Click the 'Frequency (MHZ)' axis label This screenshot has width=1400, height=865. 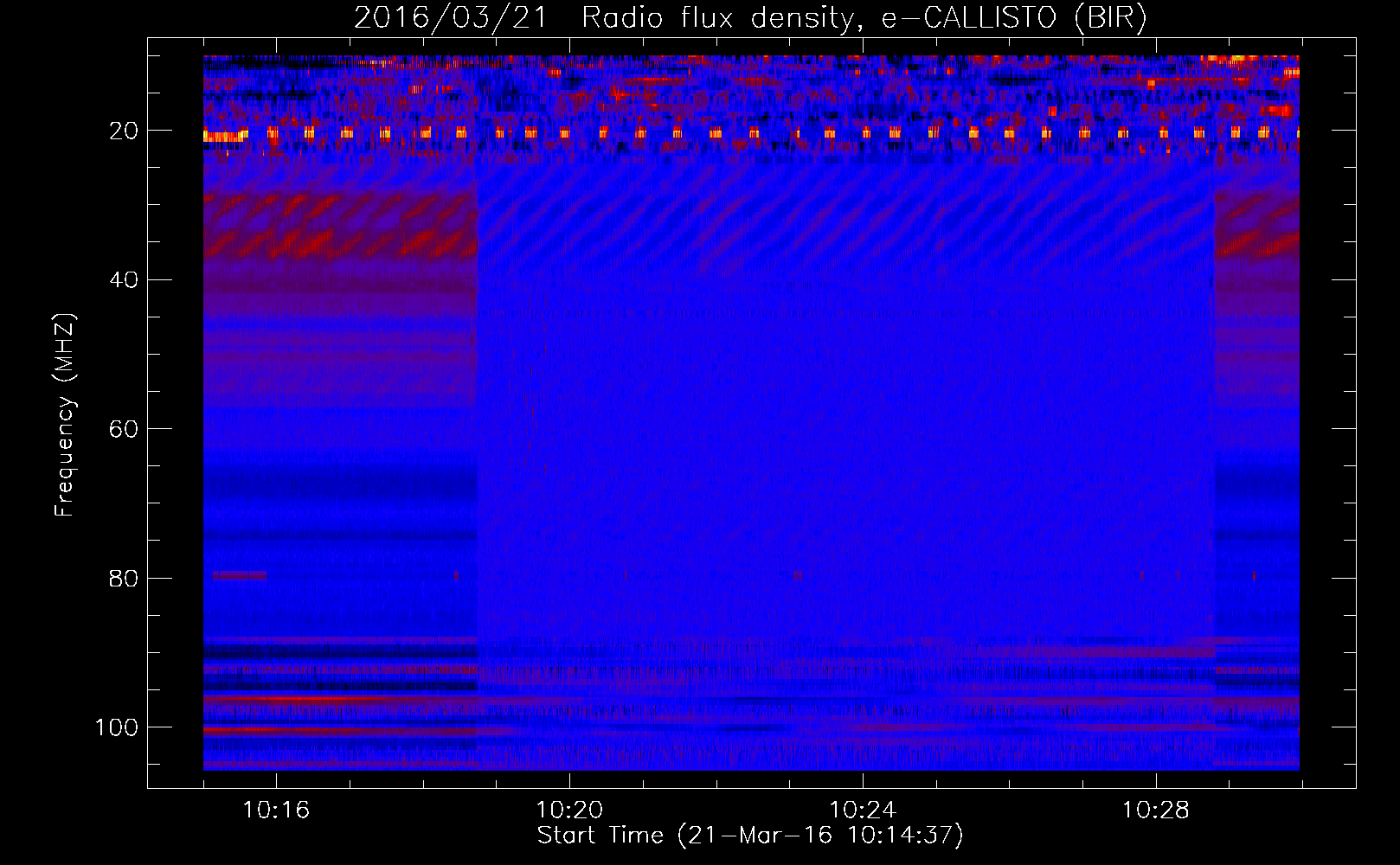click(66, 415)
